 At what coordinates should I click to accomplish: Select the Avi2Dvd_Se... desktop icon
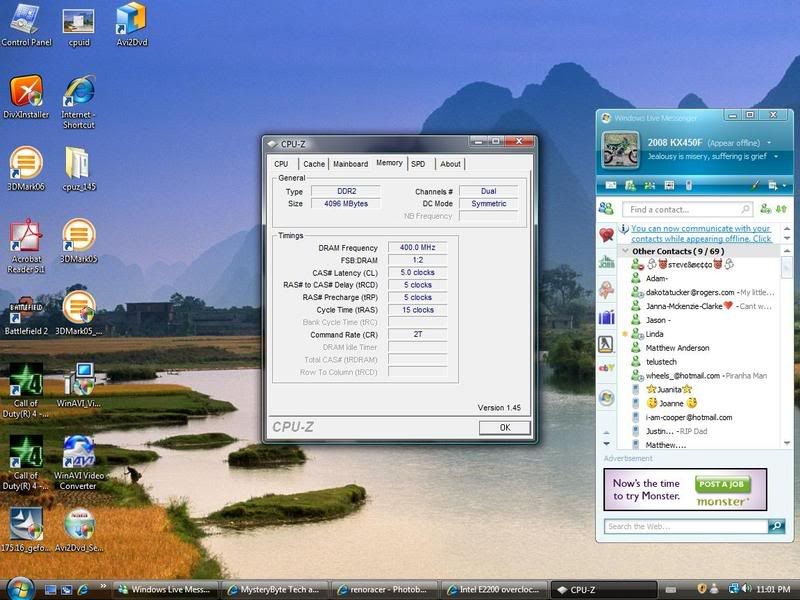[79, 531]
